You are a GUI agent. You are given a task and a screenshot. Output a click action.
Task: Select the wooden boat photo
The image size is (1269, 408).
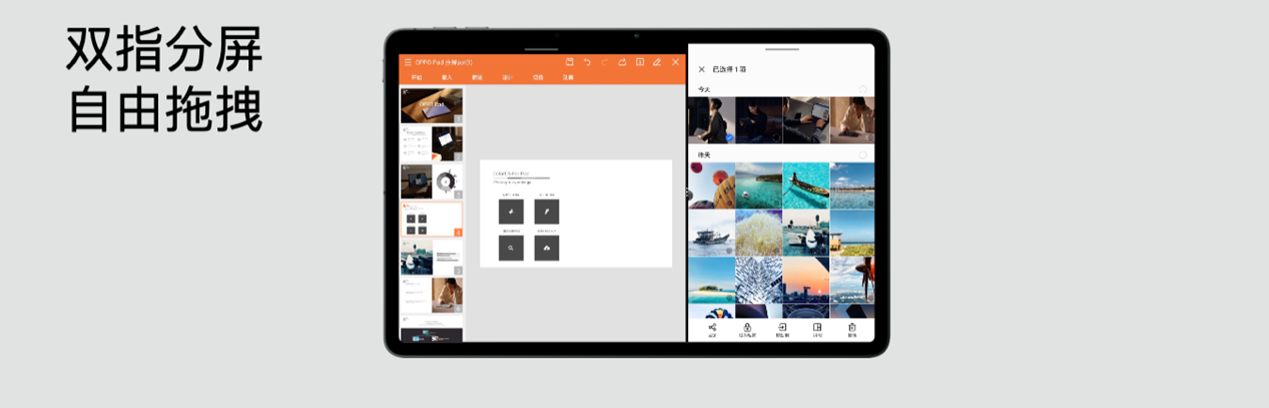(805, 186)
